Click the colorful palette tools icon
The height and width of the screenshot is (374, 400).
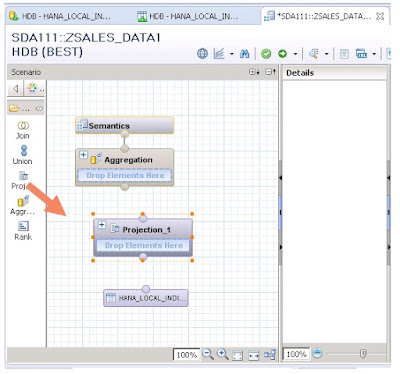32,88
